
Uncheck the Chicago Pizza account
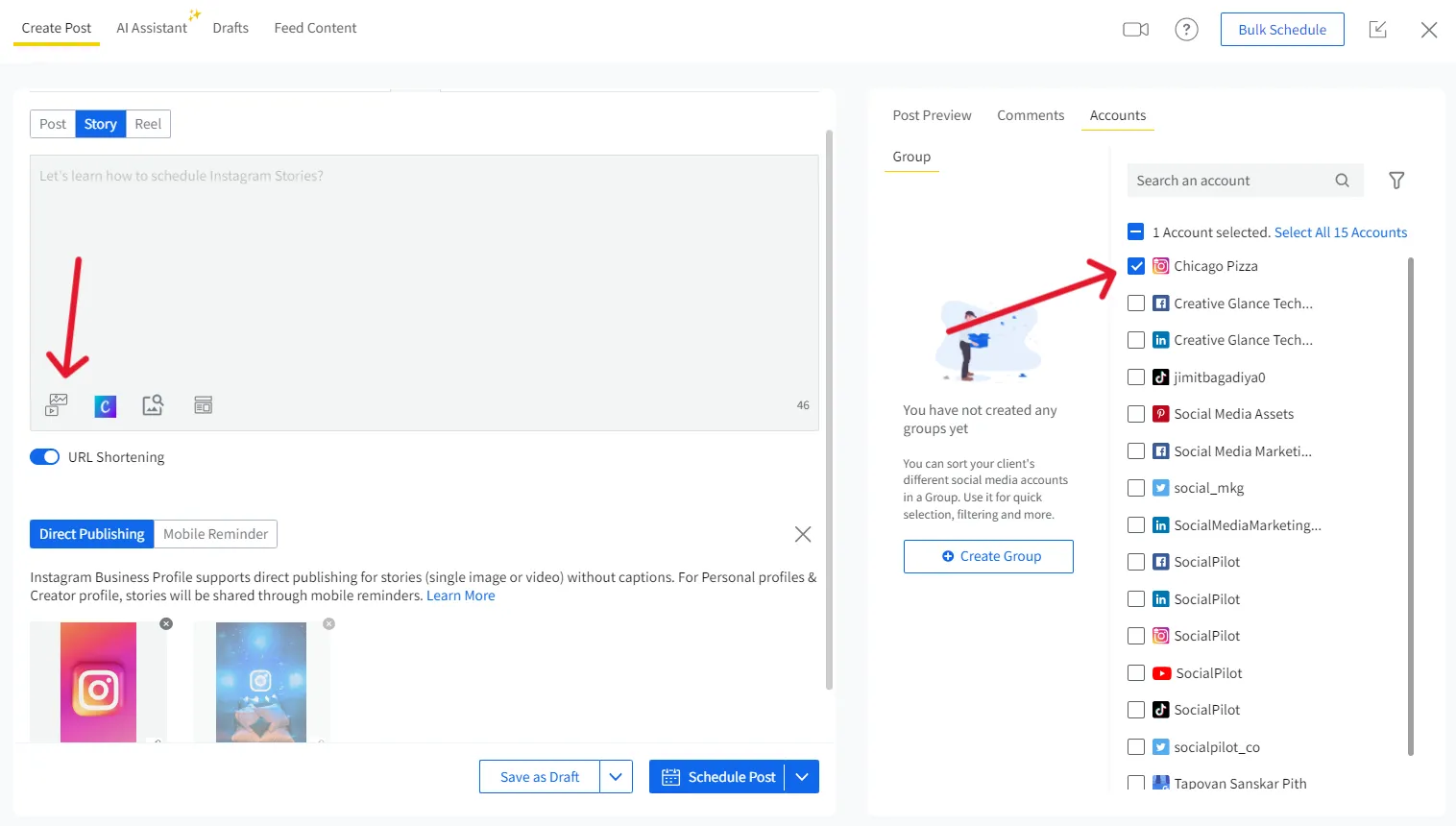[1136, 266]
